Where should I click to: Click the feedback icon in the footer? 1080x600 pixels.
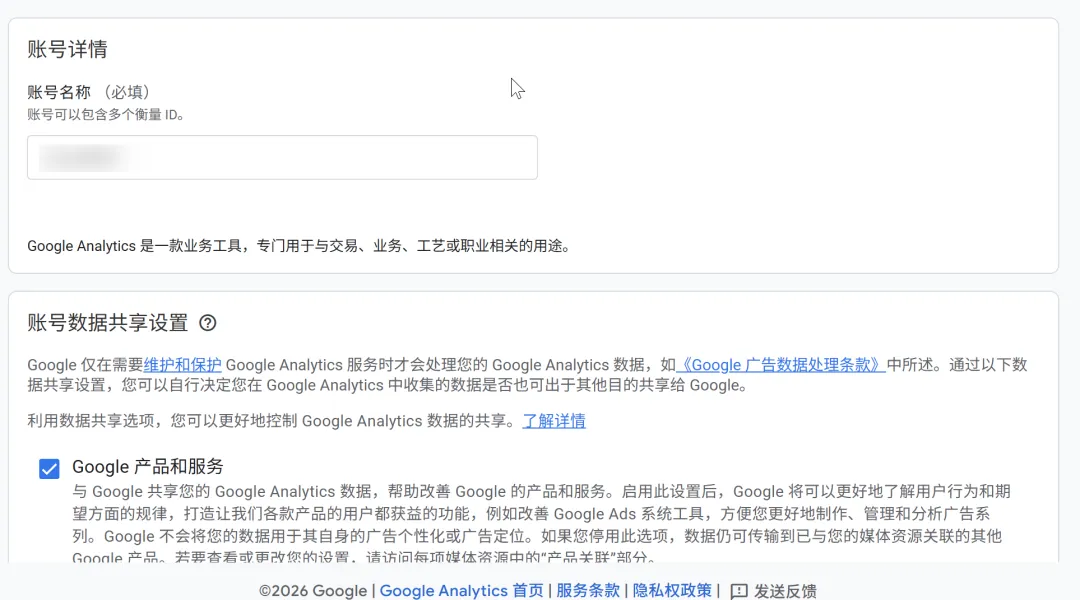[x=739, y=591]
